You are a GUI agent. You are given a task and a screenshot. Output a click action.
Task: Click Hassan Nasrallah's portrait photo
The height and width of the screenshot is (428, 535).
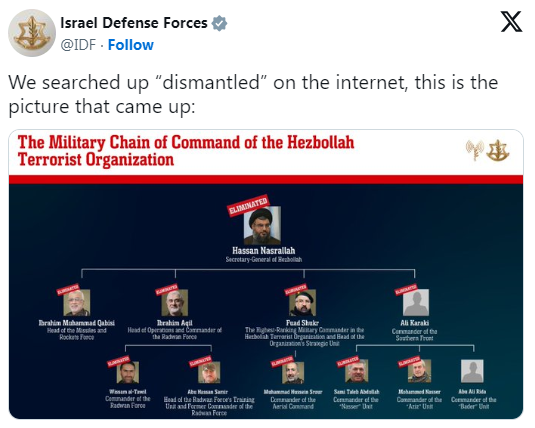(262, 225)
